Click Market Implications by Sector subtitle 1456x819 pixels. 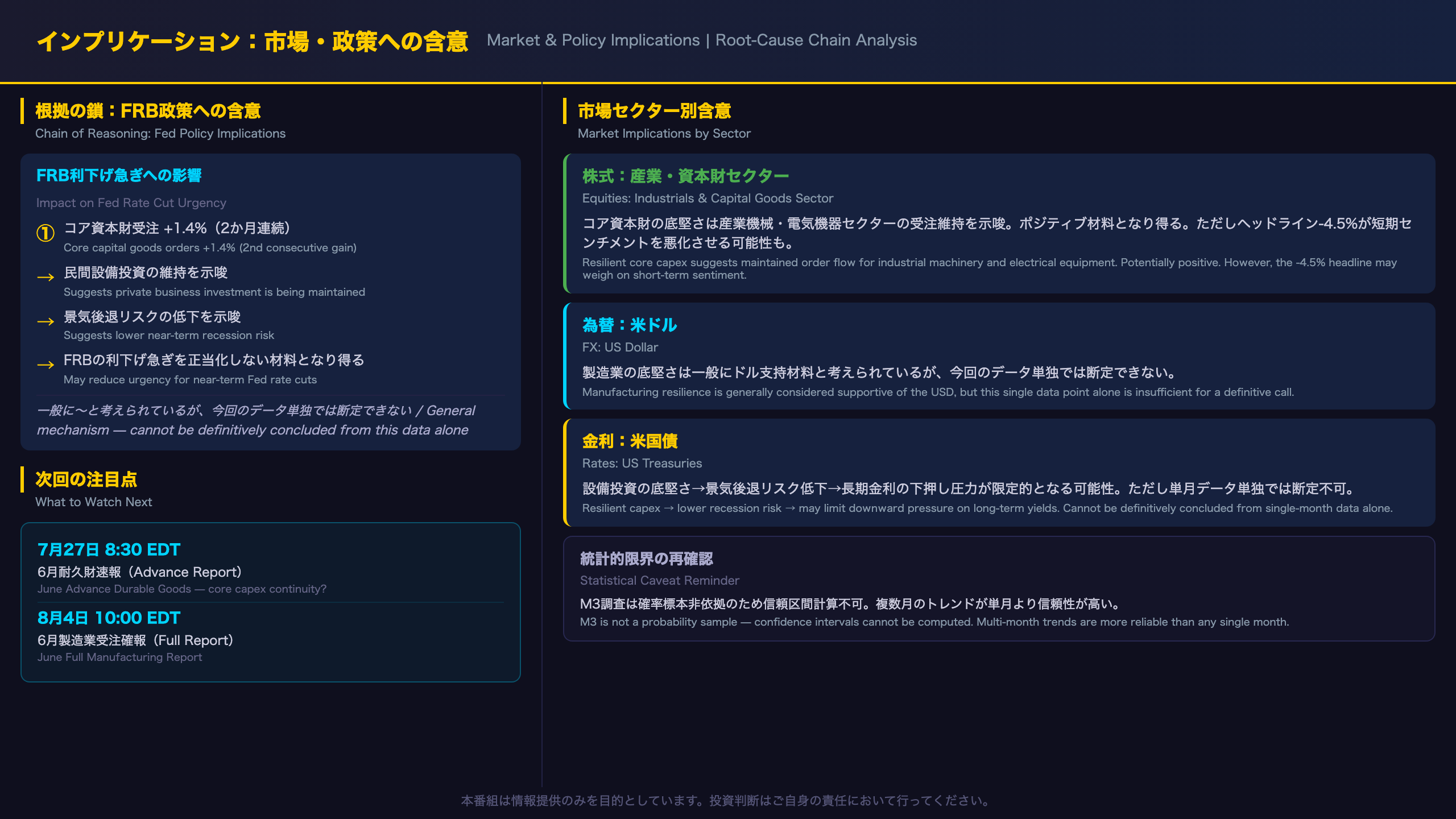click(x=664, y=134)
